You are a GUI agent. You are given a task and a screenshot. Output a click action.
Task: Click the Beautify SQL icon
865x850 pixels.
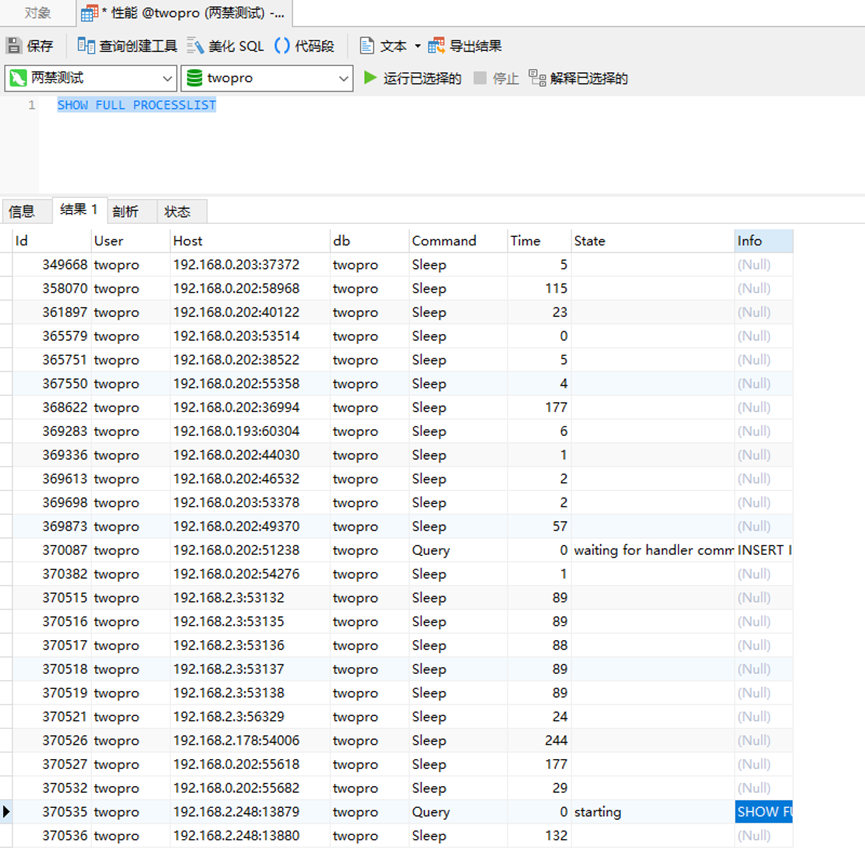point(195,46)
